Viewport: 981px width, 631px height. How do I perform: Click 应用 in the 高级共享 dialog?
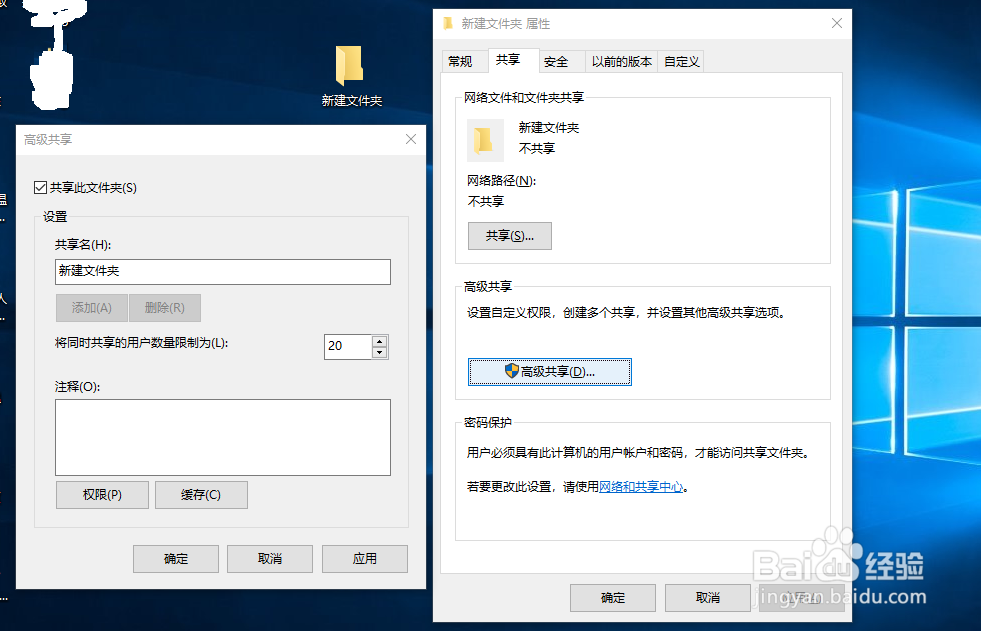pos(364,558)
